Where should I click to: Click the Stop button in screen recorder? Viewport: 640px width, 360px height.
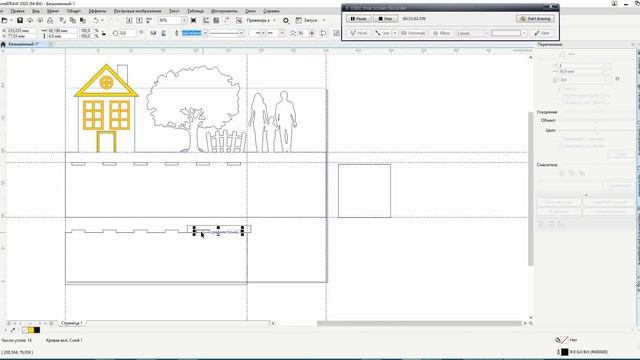(385, 19)
